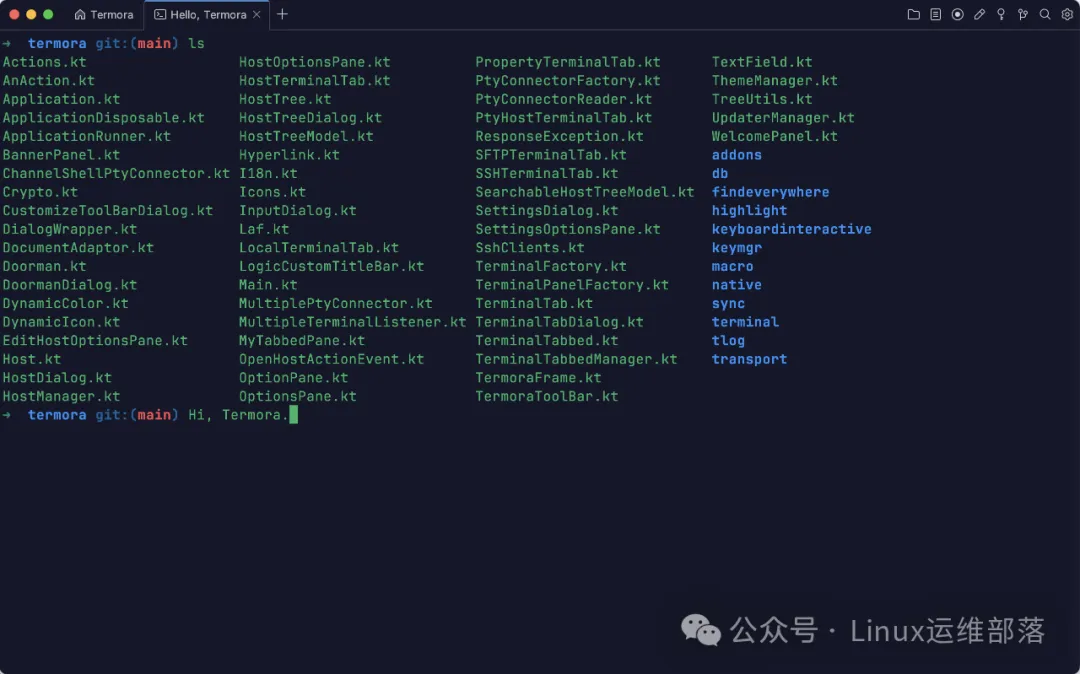Click the document page icon in the toolbar
This screenshot has height=674, width=1080.
tap(935, 15)
